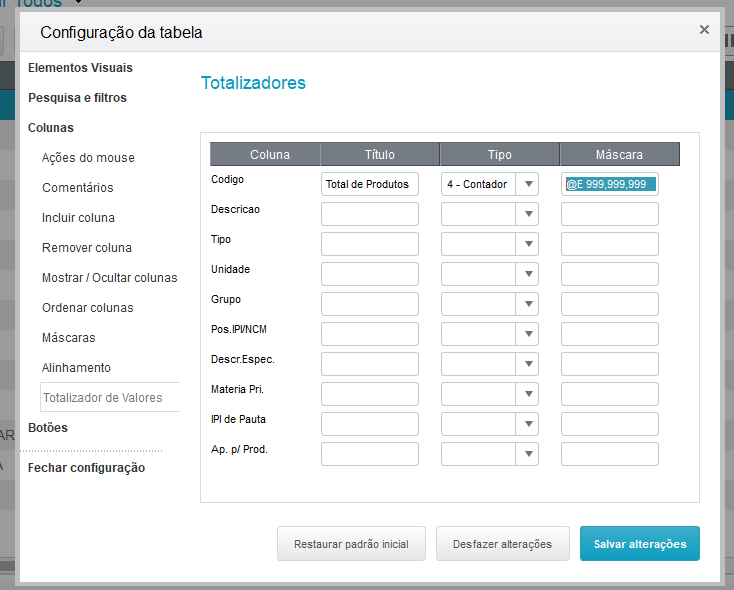The height and width of the screenshot is (590, 734).
Task: Open Tipo dropdown for Pos.IPI/NCM row
Action: click(528, 334)
